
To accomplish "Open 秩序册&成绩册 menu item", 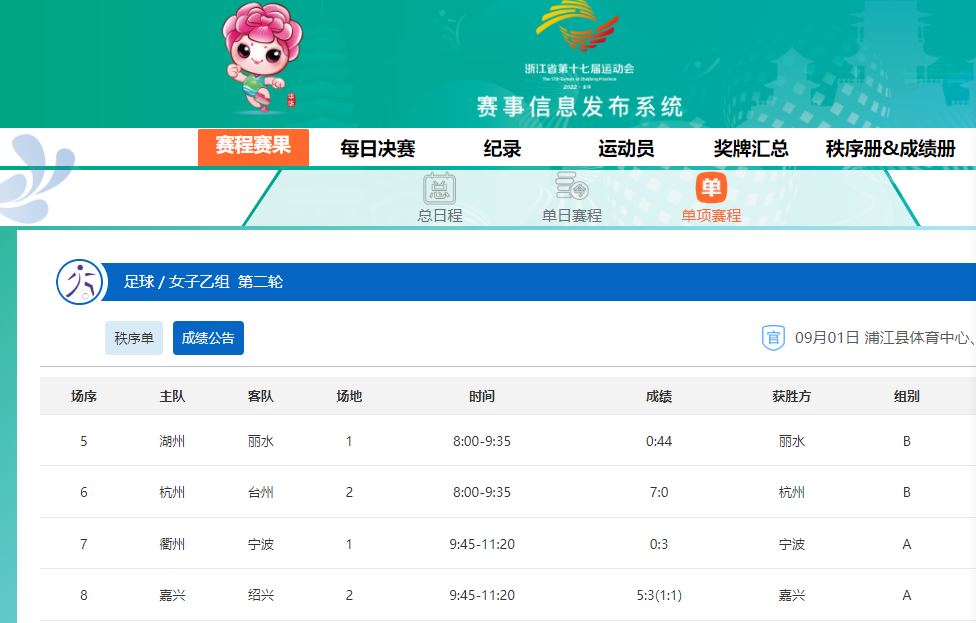I will point(890,149).
